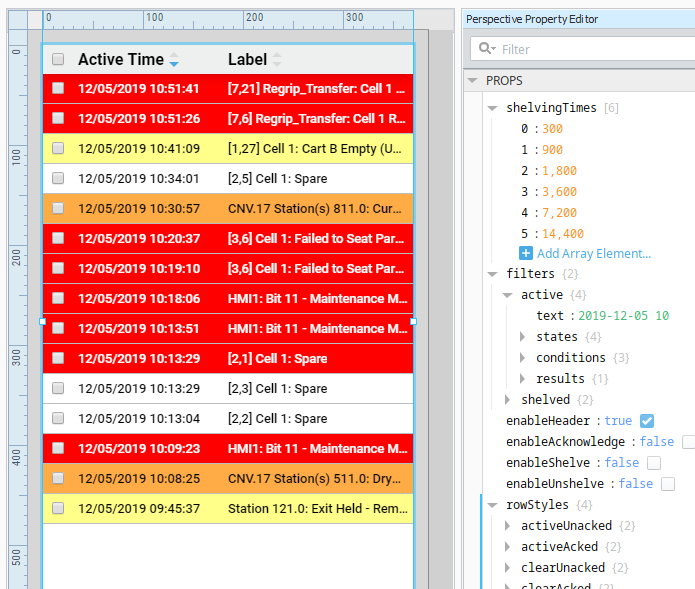The height and width of the screenshot is (589, 695).
Task: Select the CNV.17 Station(s) 811.0 label
Action: pyautogui.click(x=315, y=208)
